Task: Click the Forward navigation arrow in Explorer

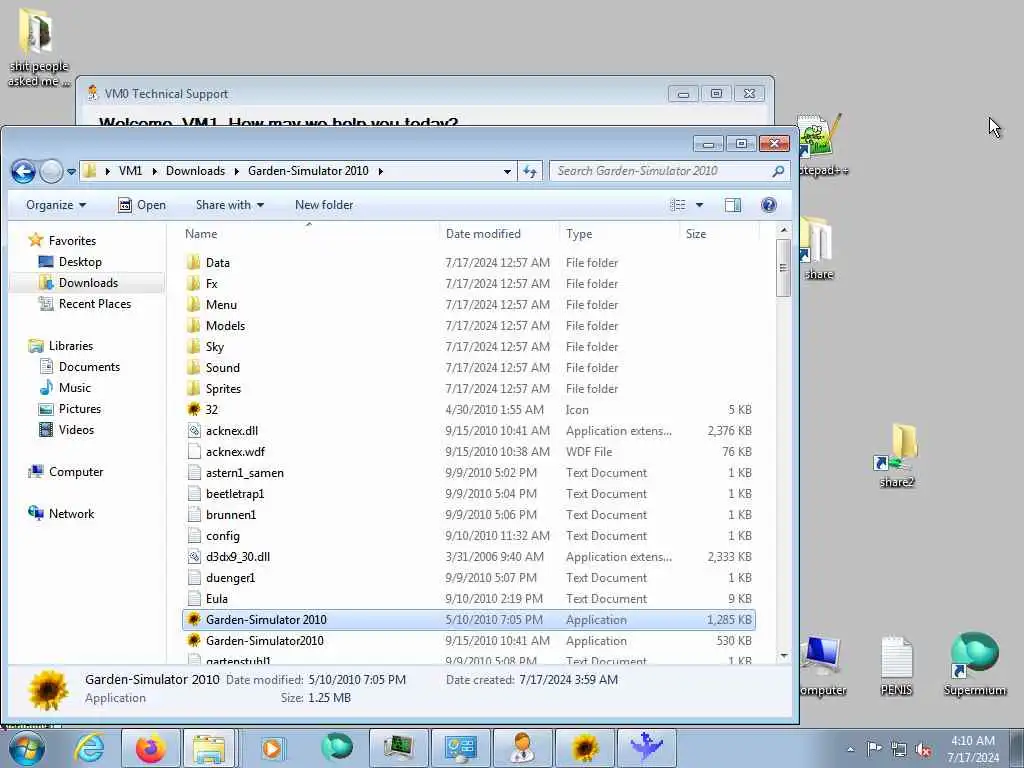Action: (51, 172)
